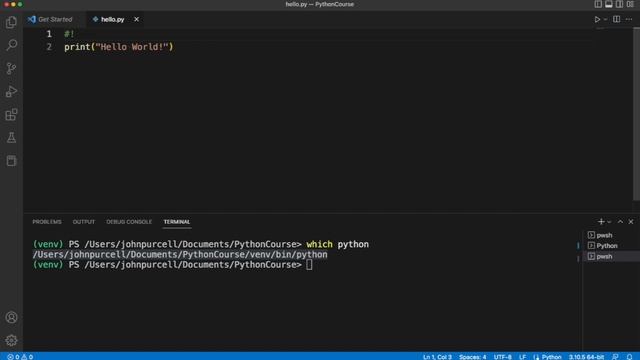This screenshot has width=640, height=360.
Task: Close the hello.py tab
Action: coord(136,19)
